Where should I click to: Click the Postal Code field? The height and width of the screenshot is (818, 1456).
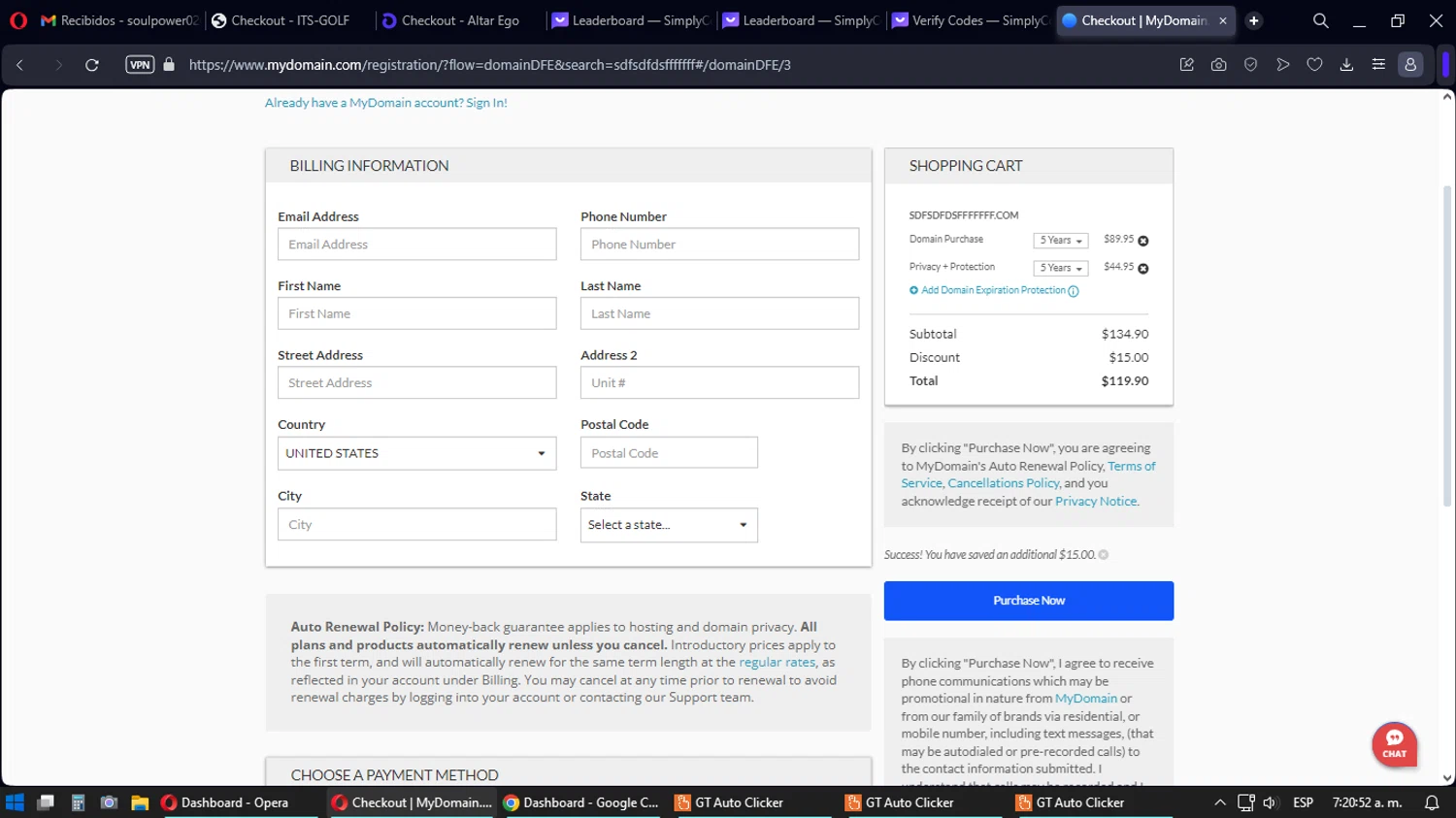[669, 453]
